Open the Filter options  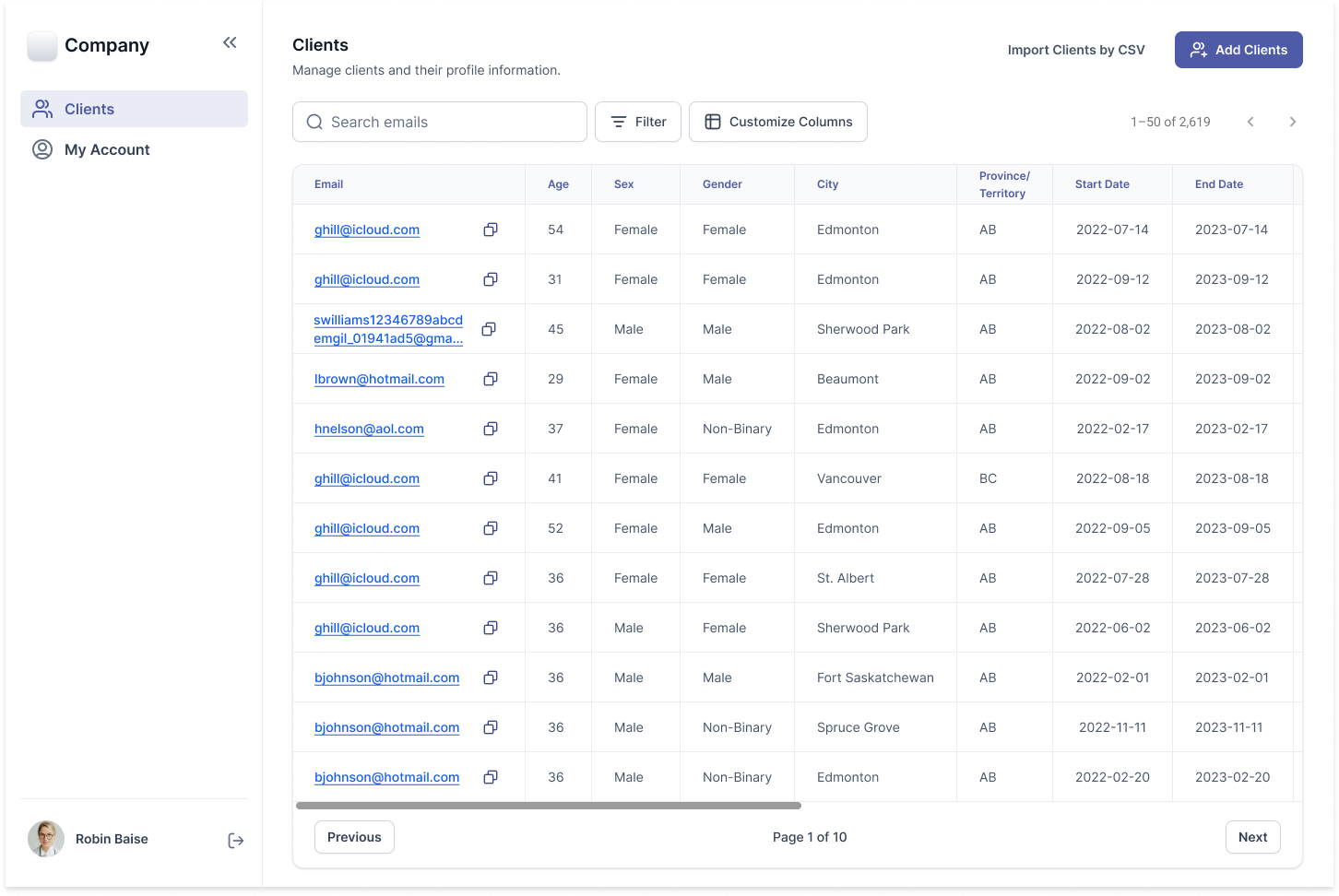[638, 122]
